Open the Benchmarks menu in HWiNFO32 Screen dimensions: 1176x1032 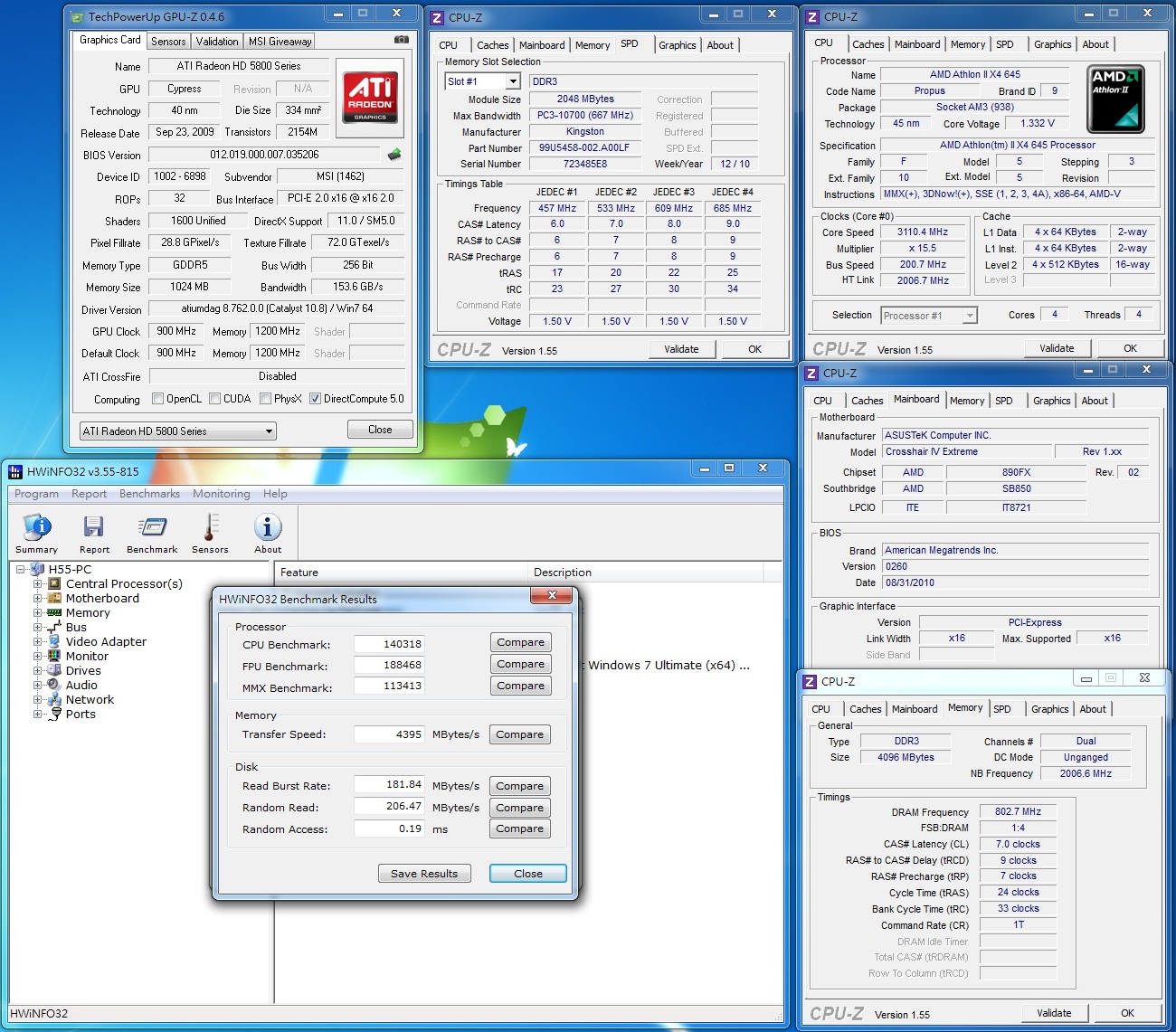tap(149, 494)
